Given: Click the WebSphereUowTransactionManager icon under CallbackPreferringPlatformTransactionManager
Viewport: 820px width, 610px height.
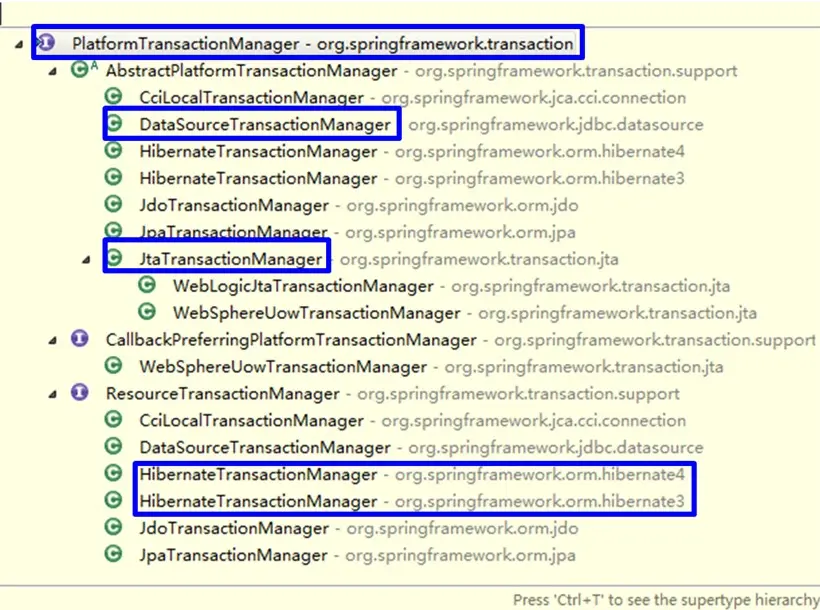Looking at the screenshot, I should [113, 365].
